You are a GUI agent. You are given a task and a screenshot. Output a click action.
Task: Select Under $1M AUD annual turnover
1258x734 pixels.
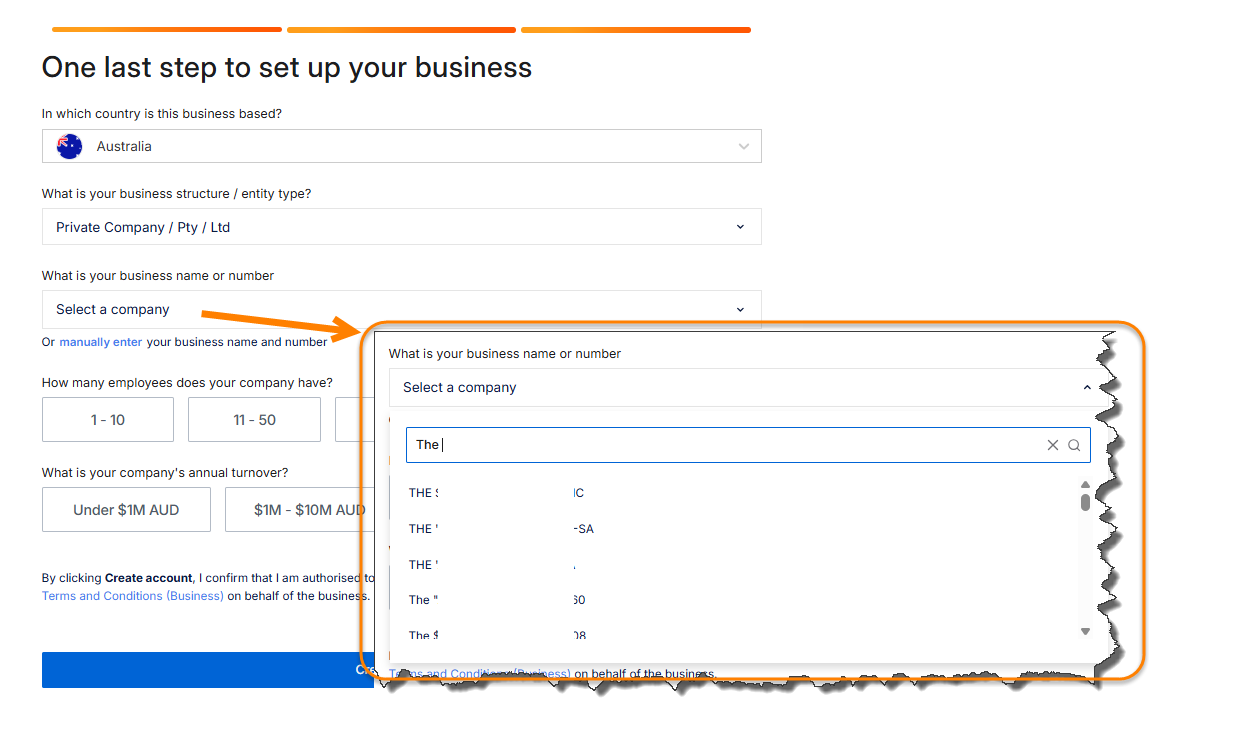[x=126, y=510]
